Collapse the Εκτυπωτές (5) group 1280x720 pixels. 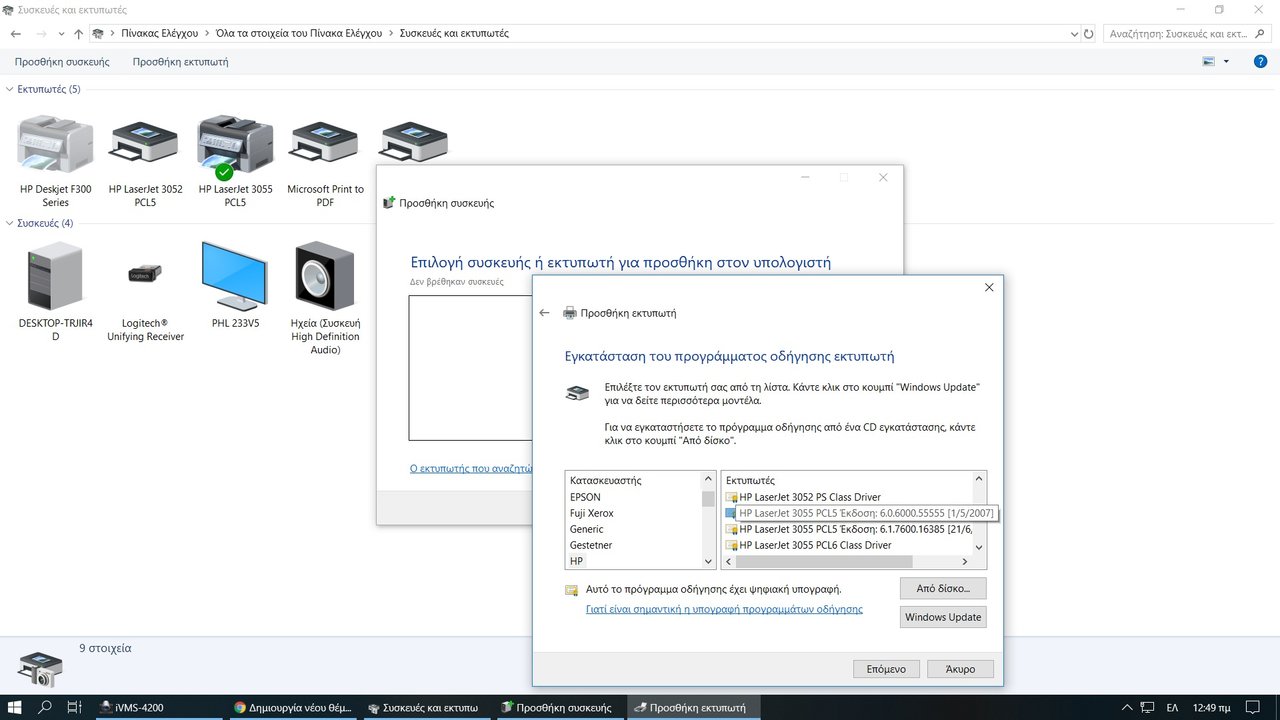[10, 89]
